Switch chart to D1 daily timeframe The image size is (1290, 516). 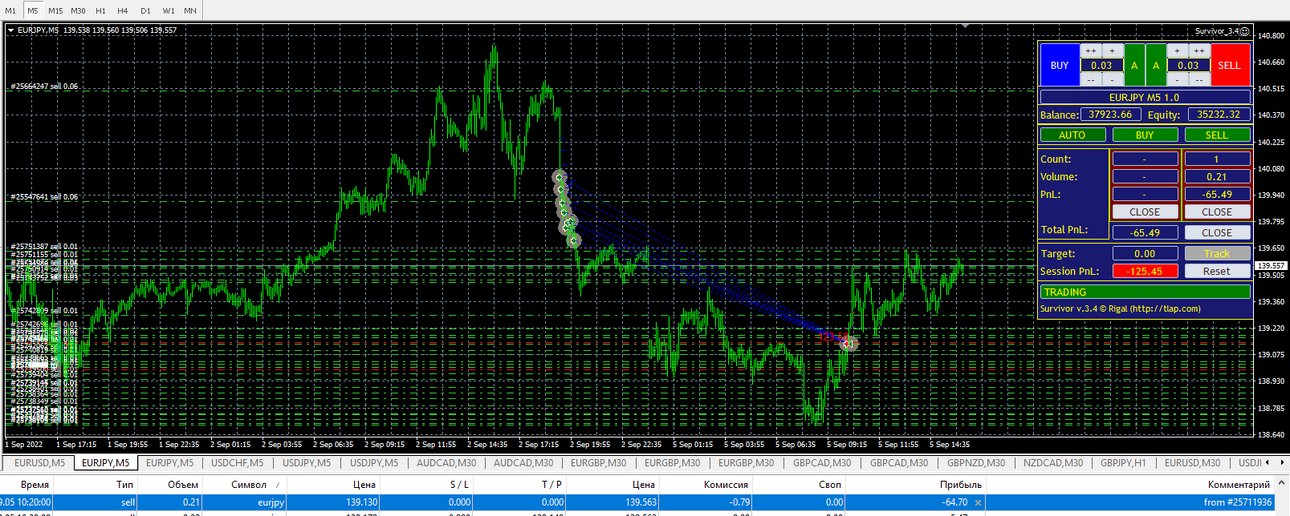point(146,10)
